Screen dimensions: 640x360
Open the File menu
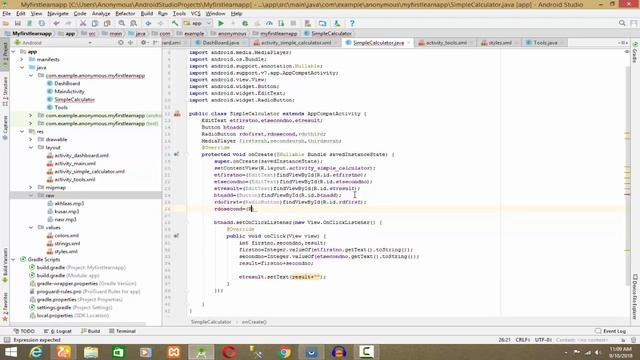[x=7, y=13]
